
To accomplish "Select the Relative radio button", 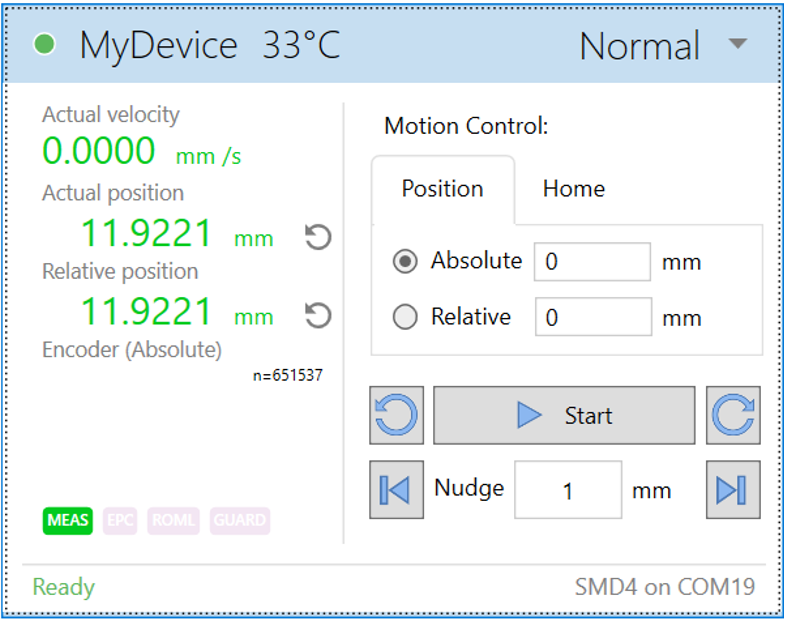I will point(405,318).
